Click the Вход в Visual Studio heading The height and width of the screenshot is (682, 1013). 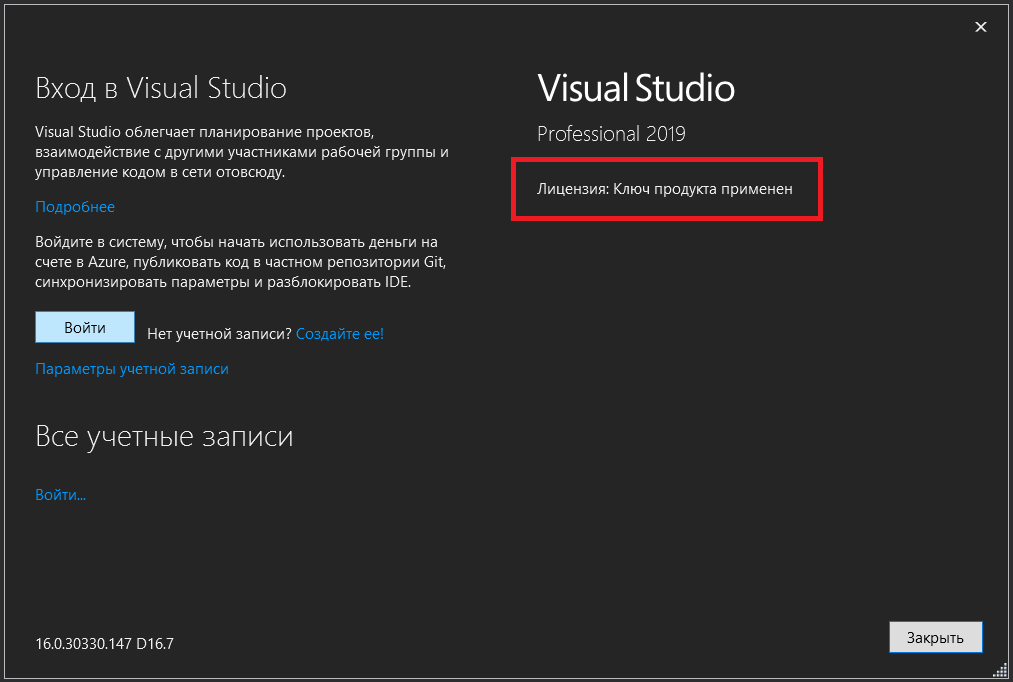pyautogui.click(x=161, y=88)
